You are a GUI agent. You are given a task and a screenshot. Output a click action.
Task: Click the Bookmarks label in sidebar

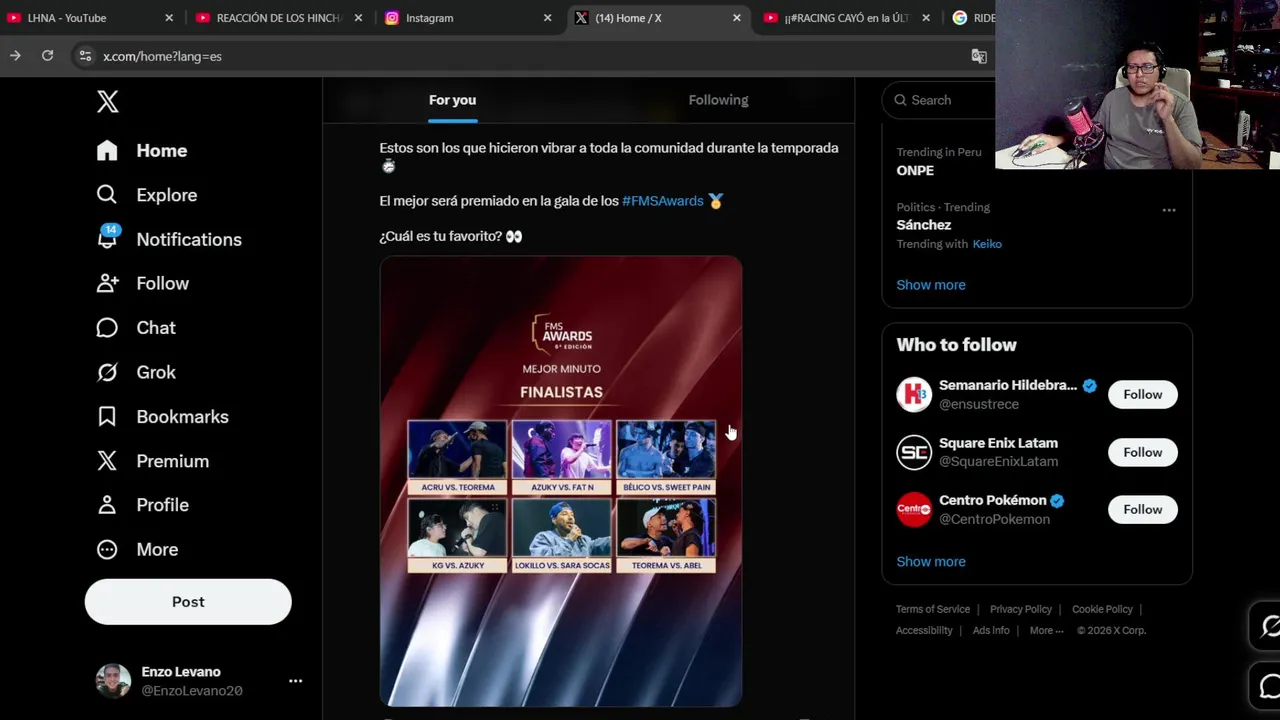click(x=182, y=417)
